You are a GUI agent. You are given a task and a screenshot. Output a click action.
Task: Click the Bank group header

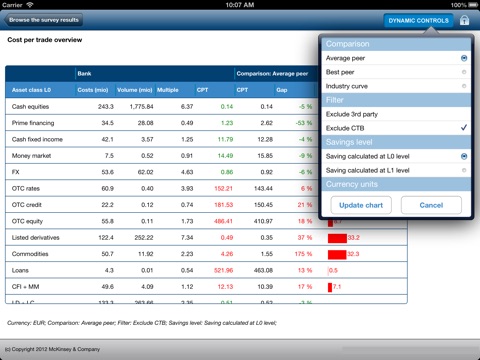[x=84, y=73]
